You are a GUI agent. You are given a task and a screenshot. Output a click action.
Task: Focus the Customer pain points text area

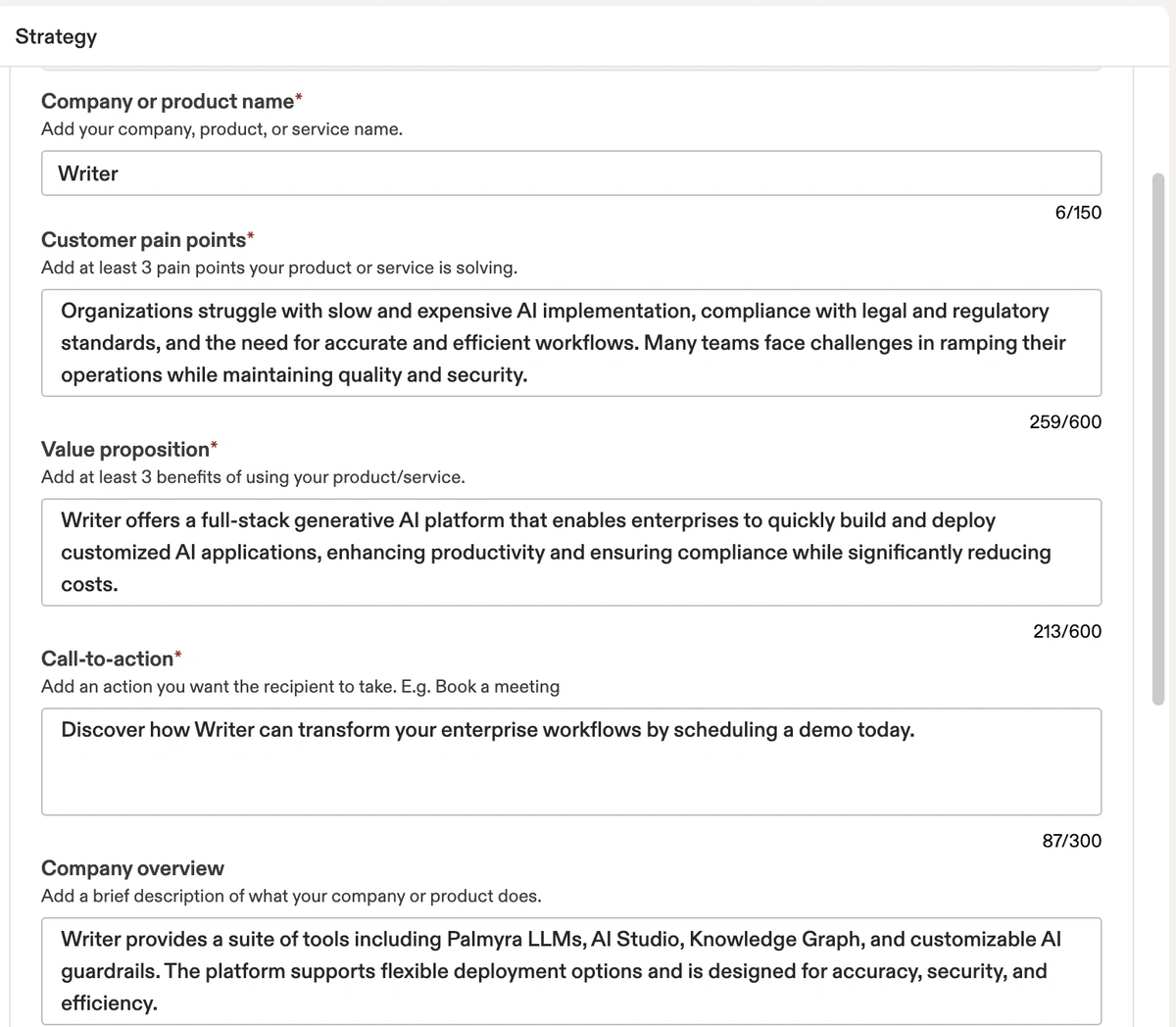(571, 343)
